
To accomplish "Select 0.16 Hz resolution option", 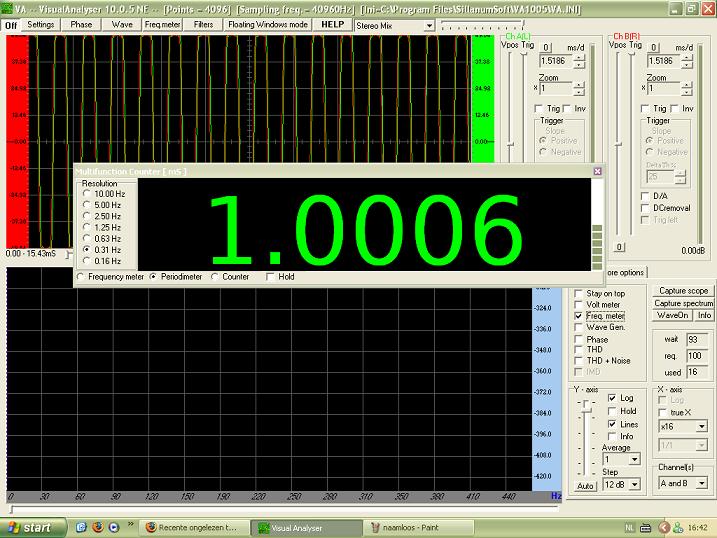I will pos(86,261).
